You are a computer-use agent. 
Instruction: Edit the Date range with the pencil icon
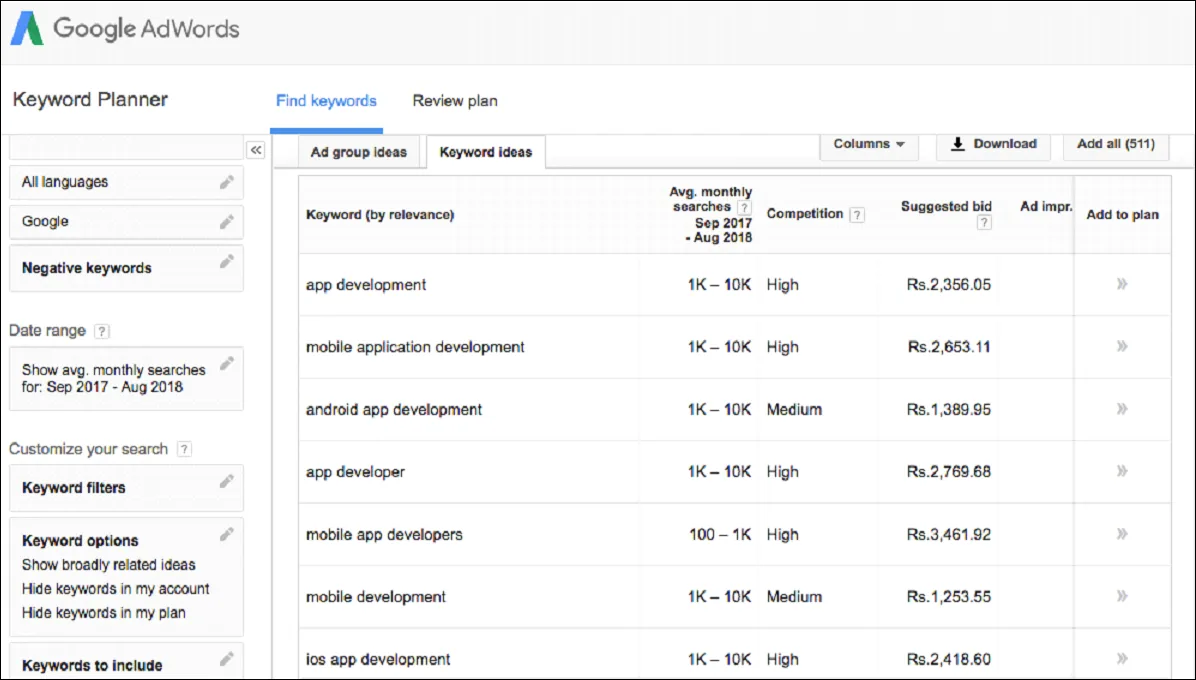227,363
